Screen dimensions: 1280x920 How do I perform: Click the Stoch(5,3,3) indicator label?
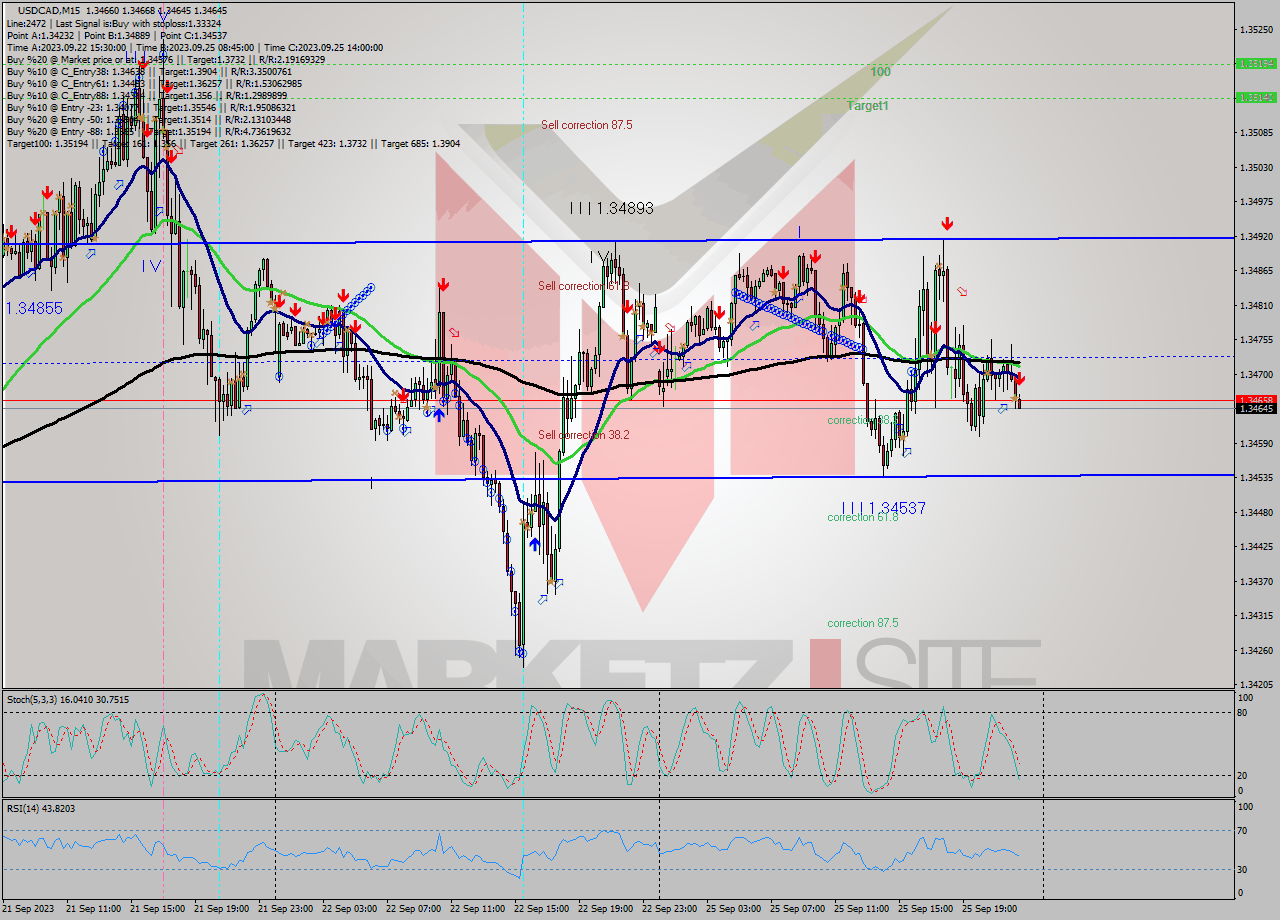[68, 699]
